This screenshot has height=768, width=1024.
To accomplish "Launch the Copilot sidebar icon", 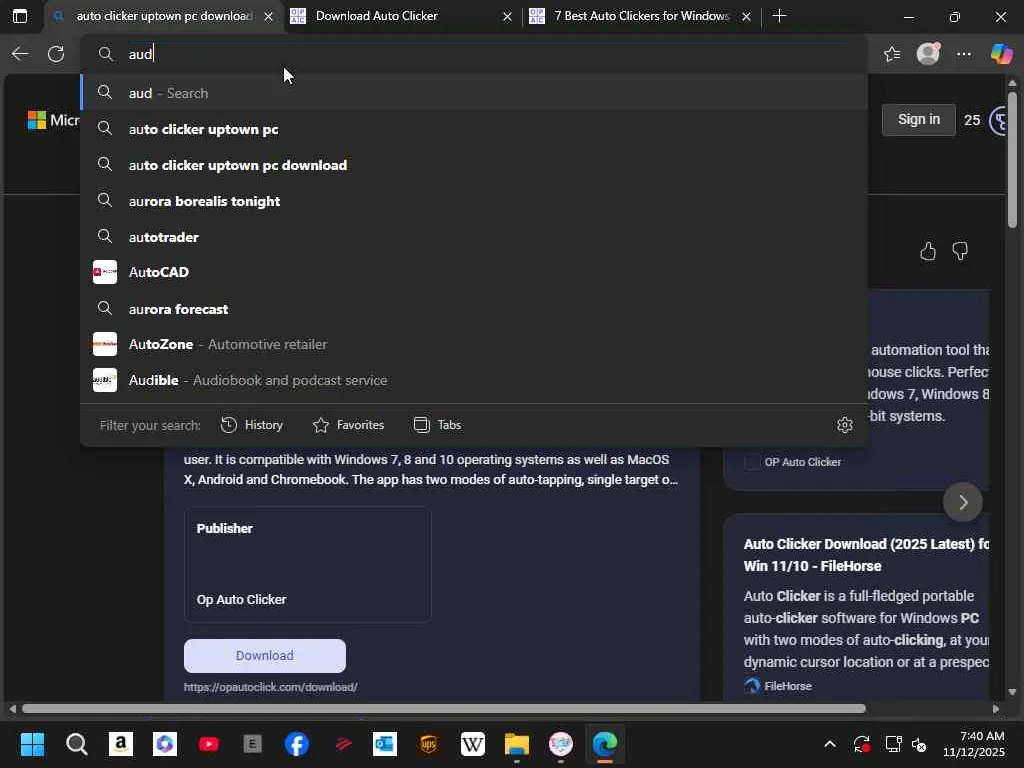I will (x=1002, y=54).
